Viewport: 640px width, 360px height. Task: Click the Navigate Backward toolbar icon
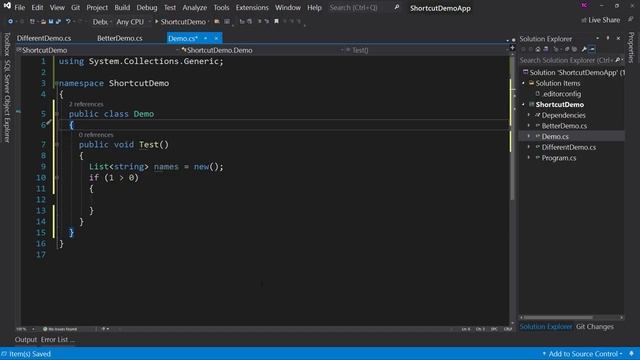point(11,21)
